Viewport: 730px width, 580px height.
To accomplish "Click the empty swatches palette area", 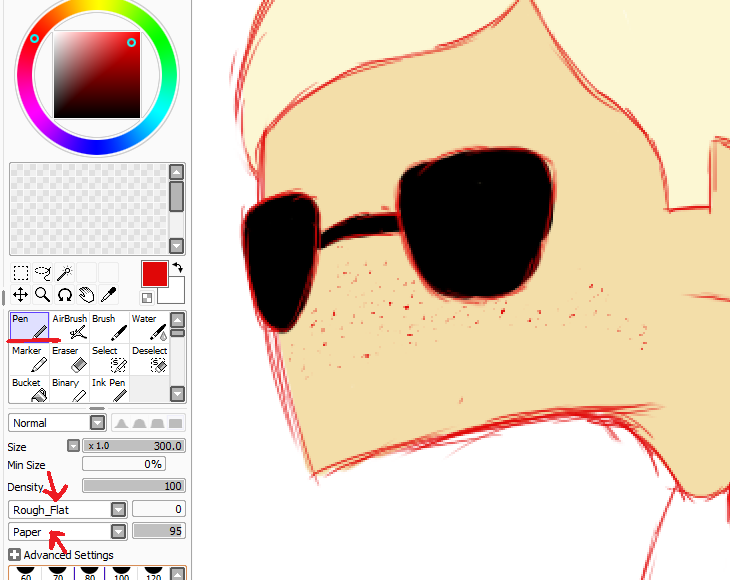I will pyautogui.click(x=88, y=209).
